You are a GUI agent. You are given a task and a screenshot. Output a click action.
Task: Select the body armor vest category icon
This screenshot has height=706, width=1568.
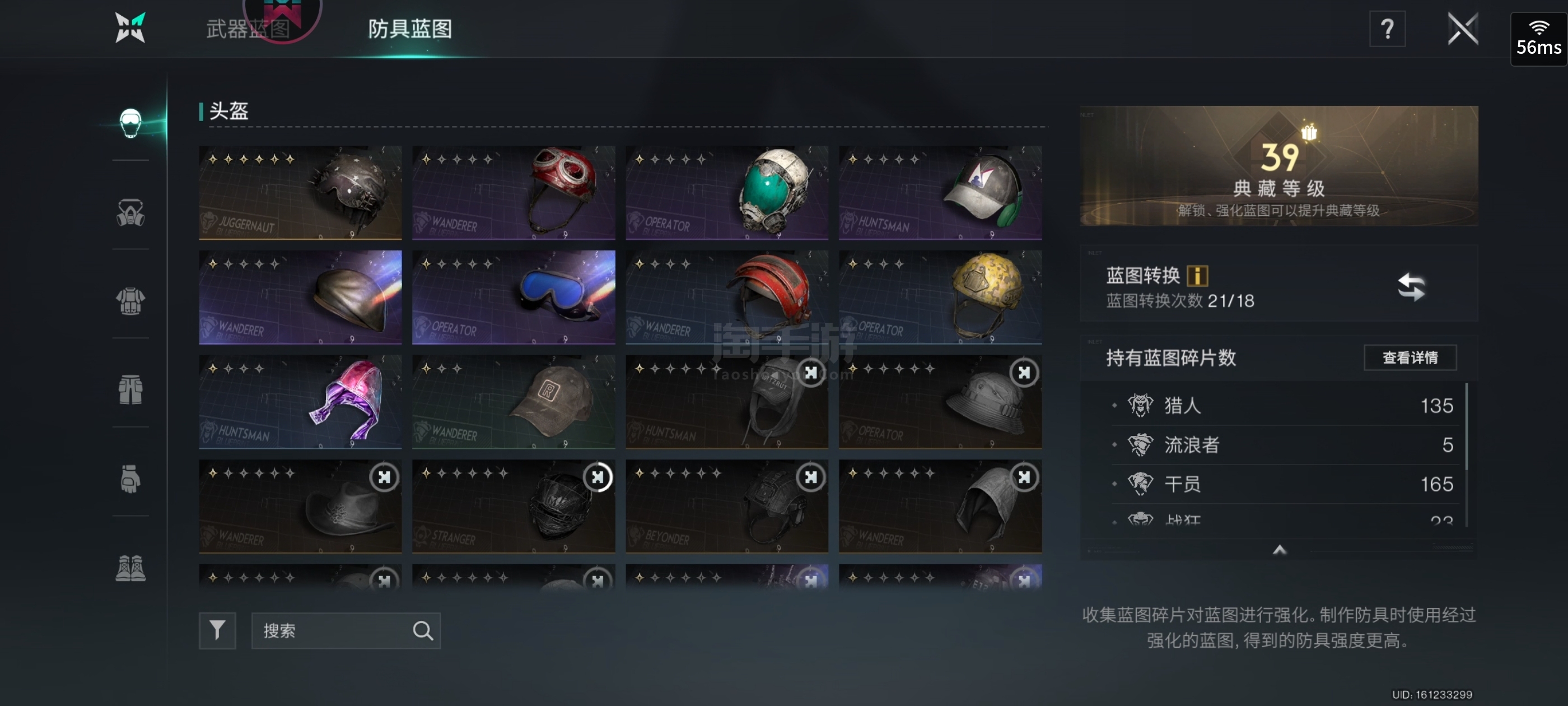tap(130, 301)
